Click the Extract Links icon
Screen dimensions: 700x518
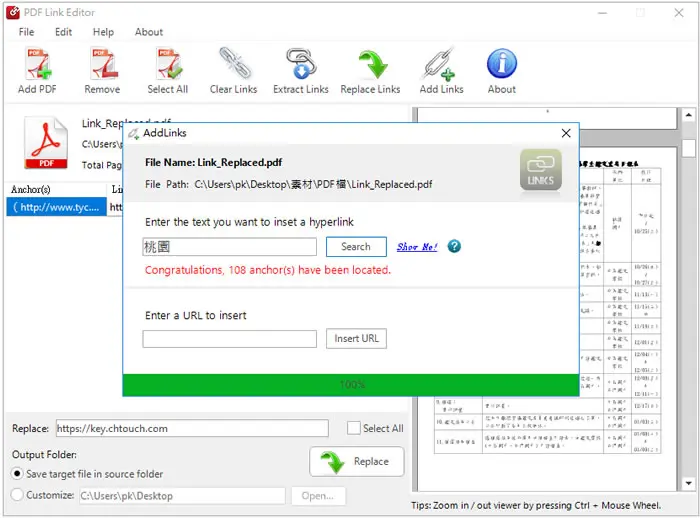pos(300,64)
